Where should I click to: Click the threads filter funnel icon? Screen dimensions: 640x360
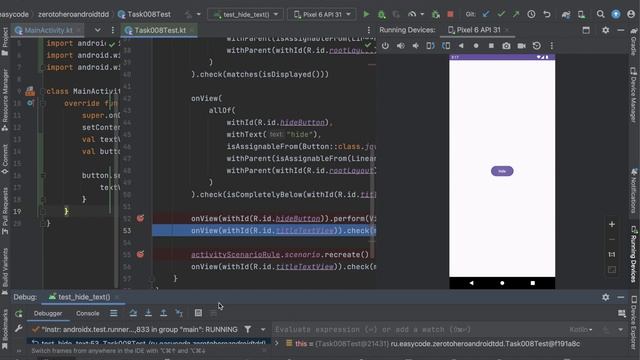click(x=247, y=329)
